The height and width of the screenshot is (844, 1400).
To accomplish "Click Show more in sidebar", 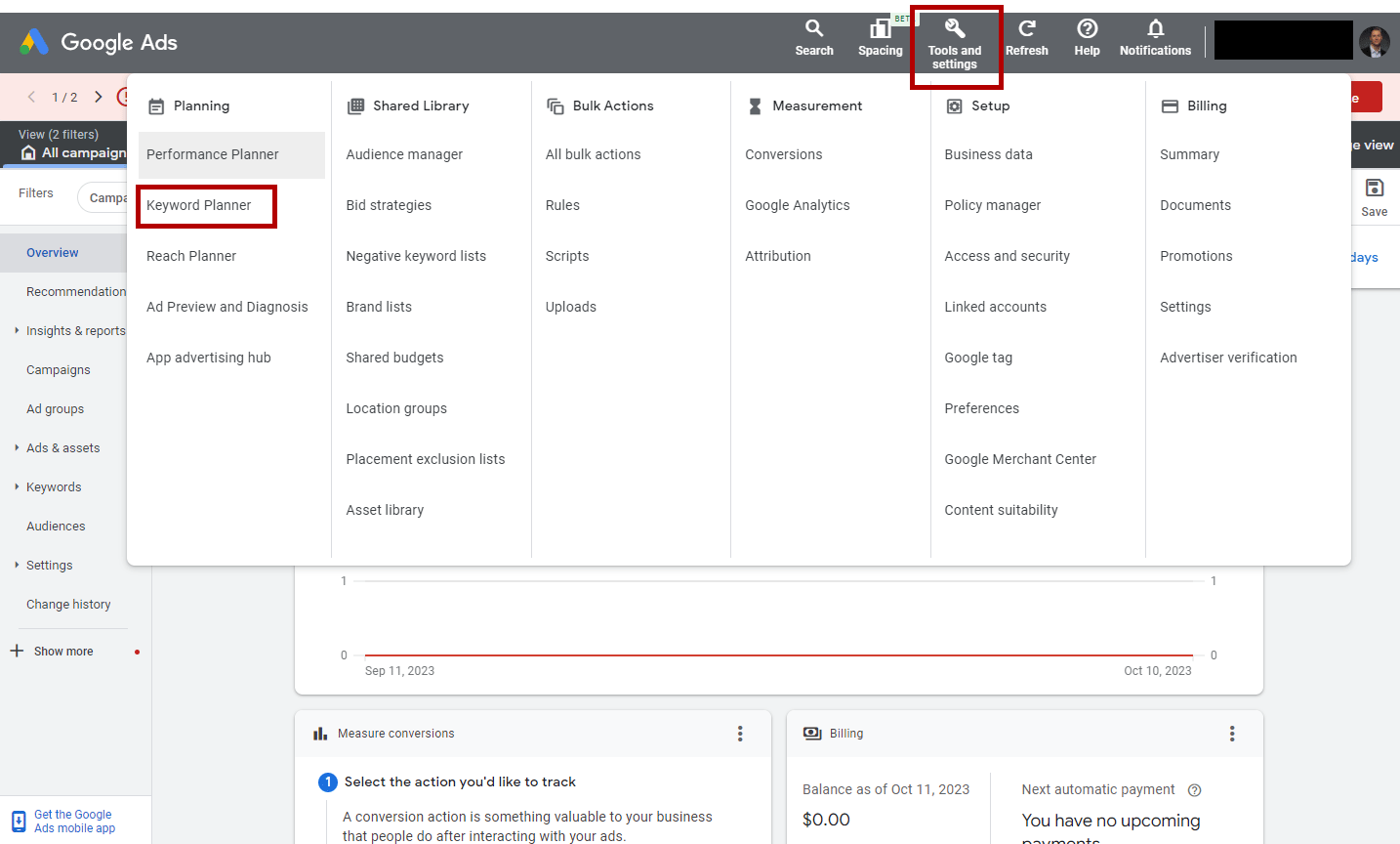I will (63, 652).
